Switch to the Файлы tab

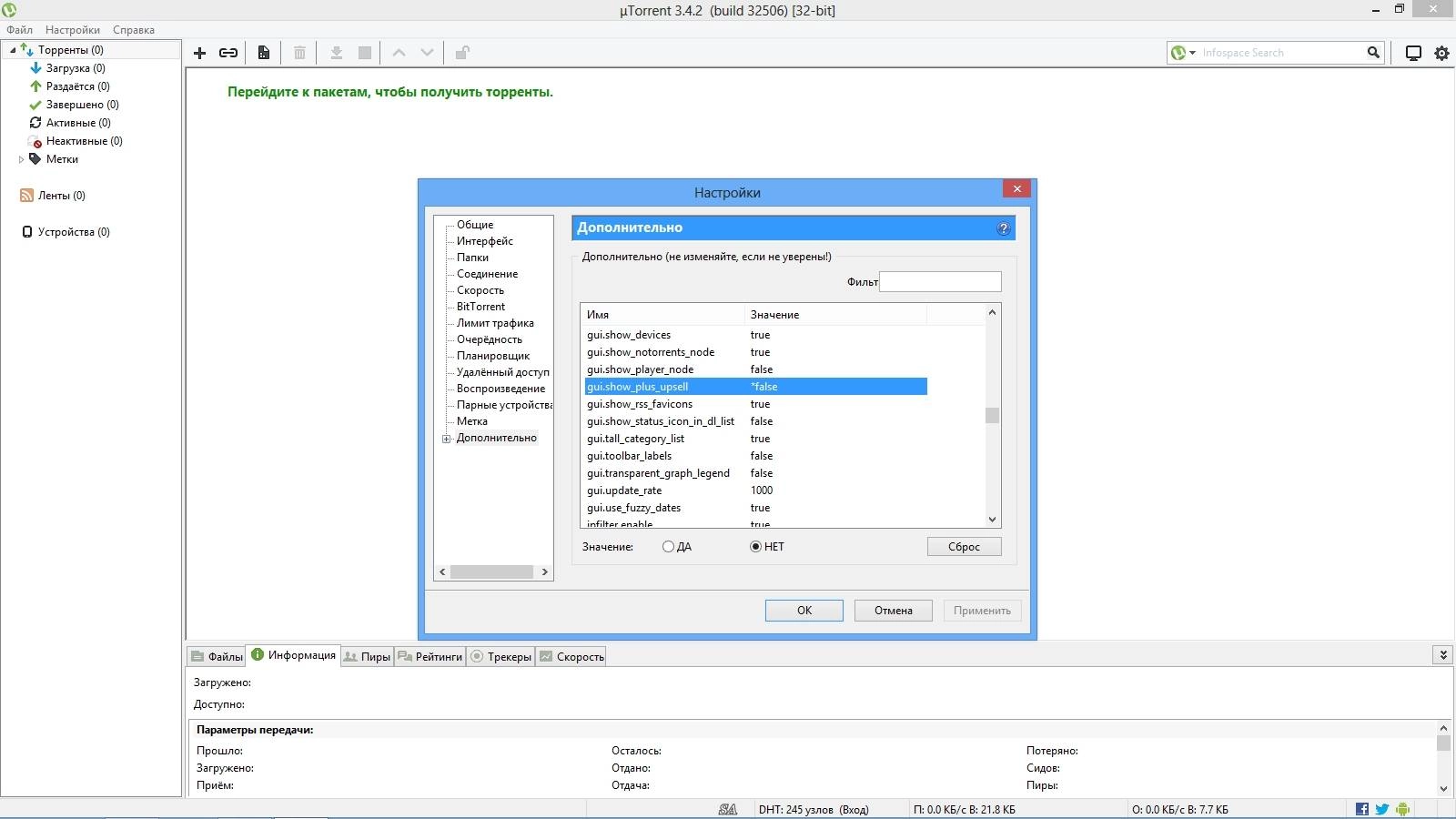click(x=217, y=656)
